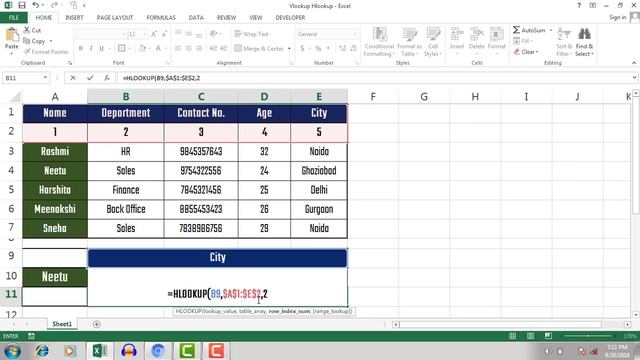640x360 pixels.
Task: Open Clipboard group dialog launcher
Action: pyautogui.click(x=70, y=63)
